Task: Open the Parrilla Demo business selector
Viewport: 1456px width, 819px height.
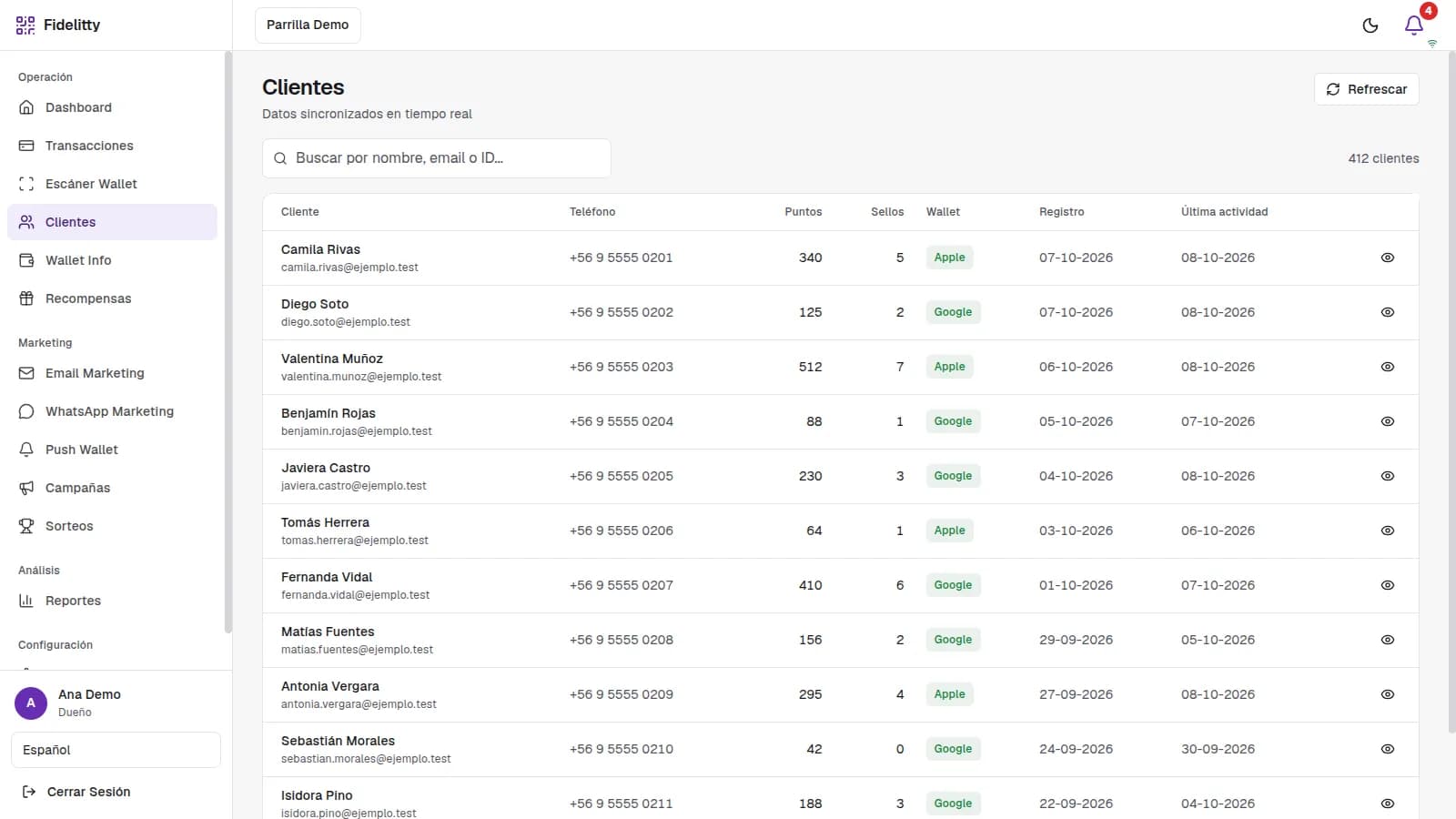Action: click(x=308, y=25)
